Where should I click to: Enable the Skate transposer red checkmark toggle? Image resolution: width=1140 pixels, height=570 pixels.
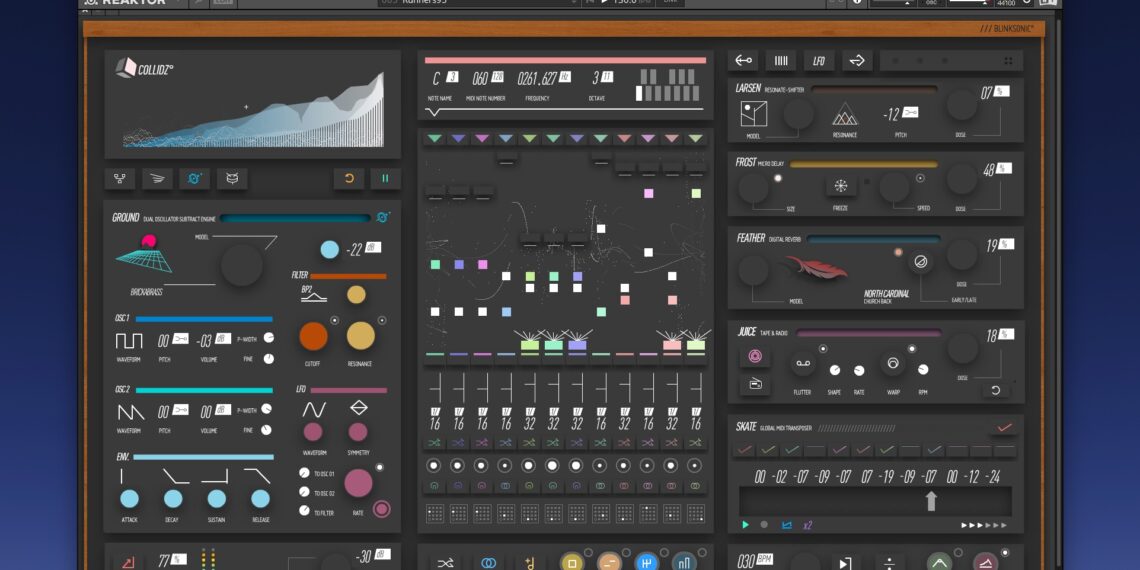(x=1004, y=427)
